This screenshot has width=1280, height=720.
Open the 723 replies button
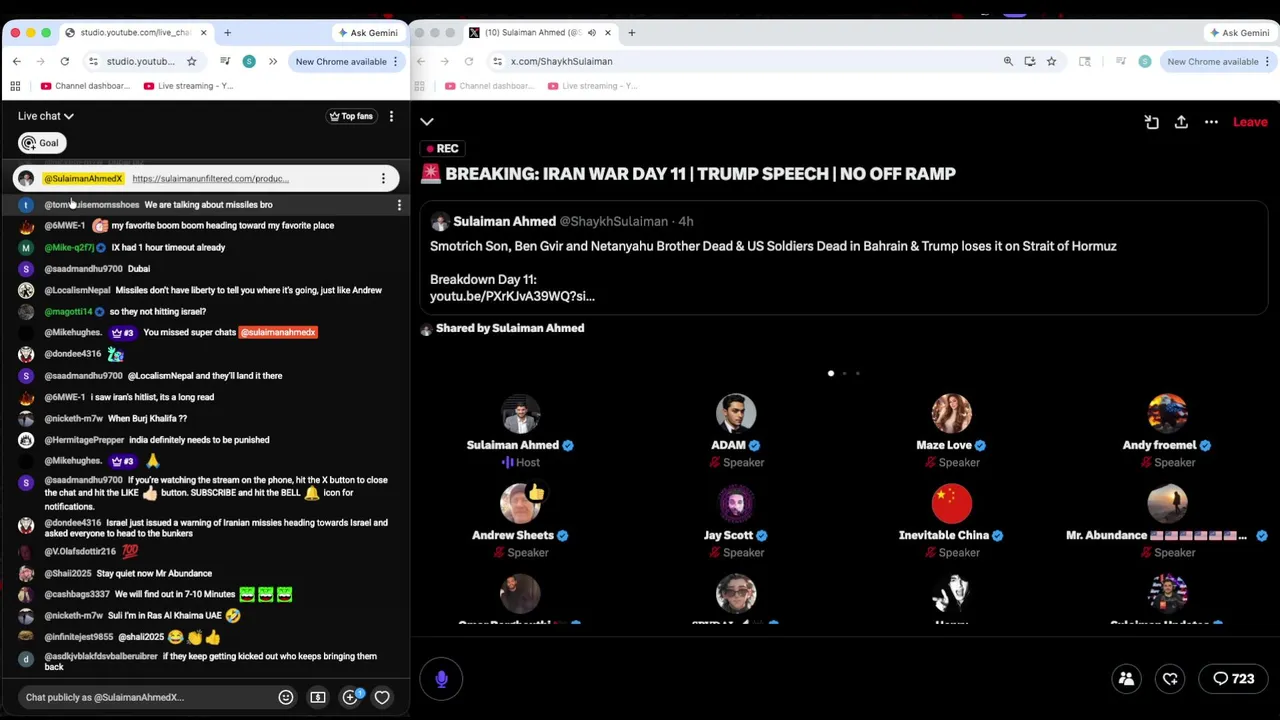(x=1233, y=679)
